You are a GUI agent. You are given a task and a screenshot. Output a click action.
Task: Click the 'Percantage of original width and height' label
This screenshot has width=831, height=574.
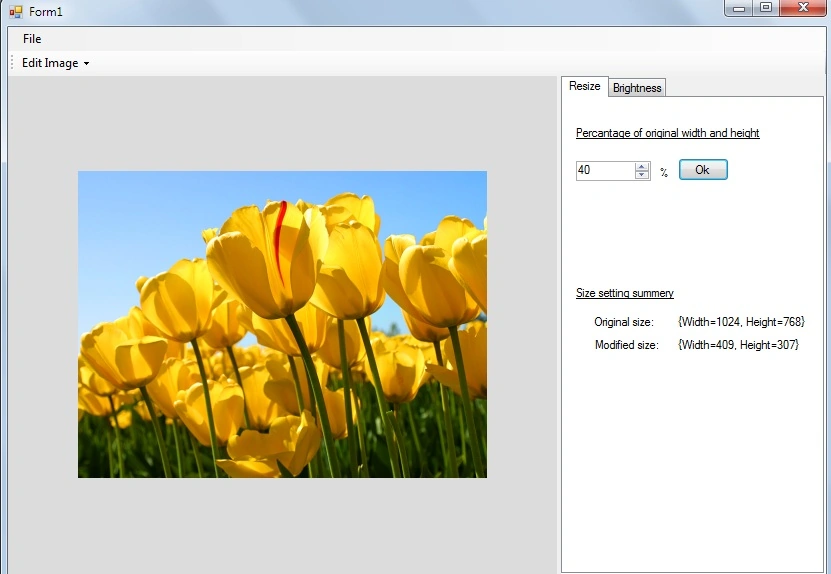[x=668, y=133]
